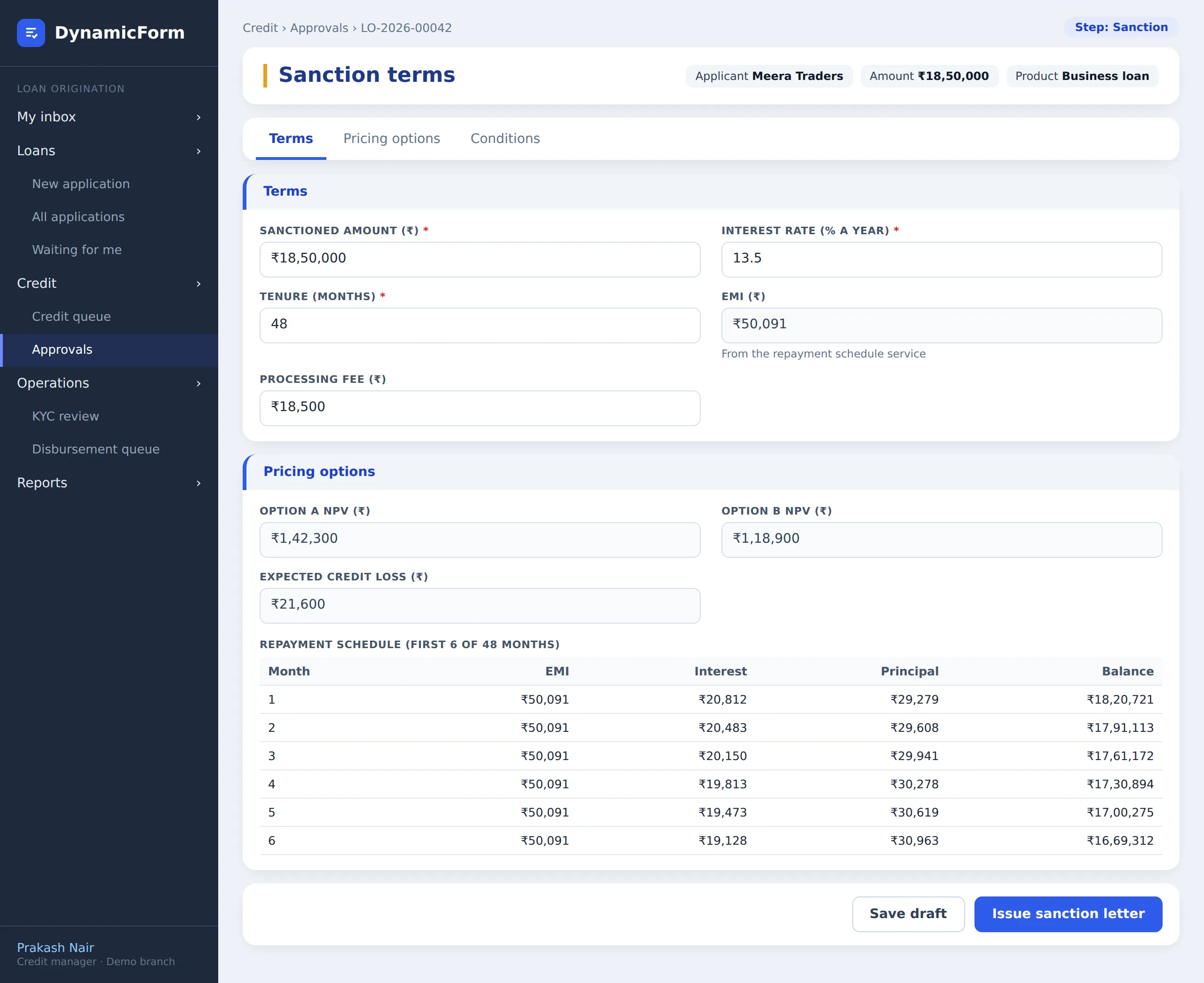Click 'From the repayment schedule service' hint
The image size is (1204, 983).
tap(823, 354)
